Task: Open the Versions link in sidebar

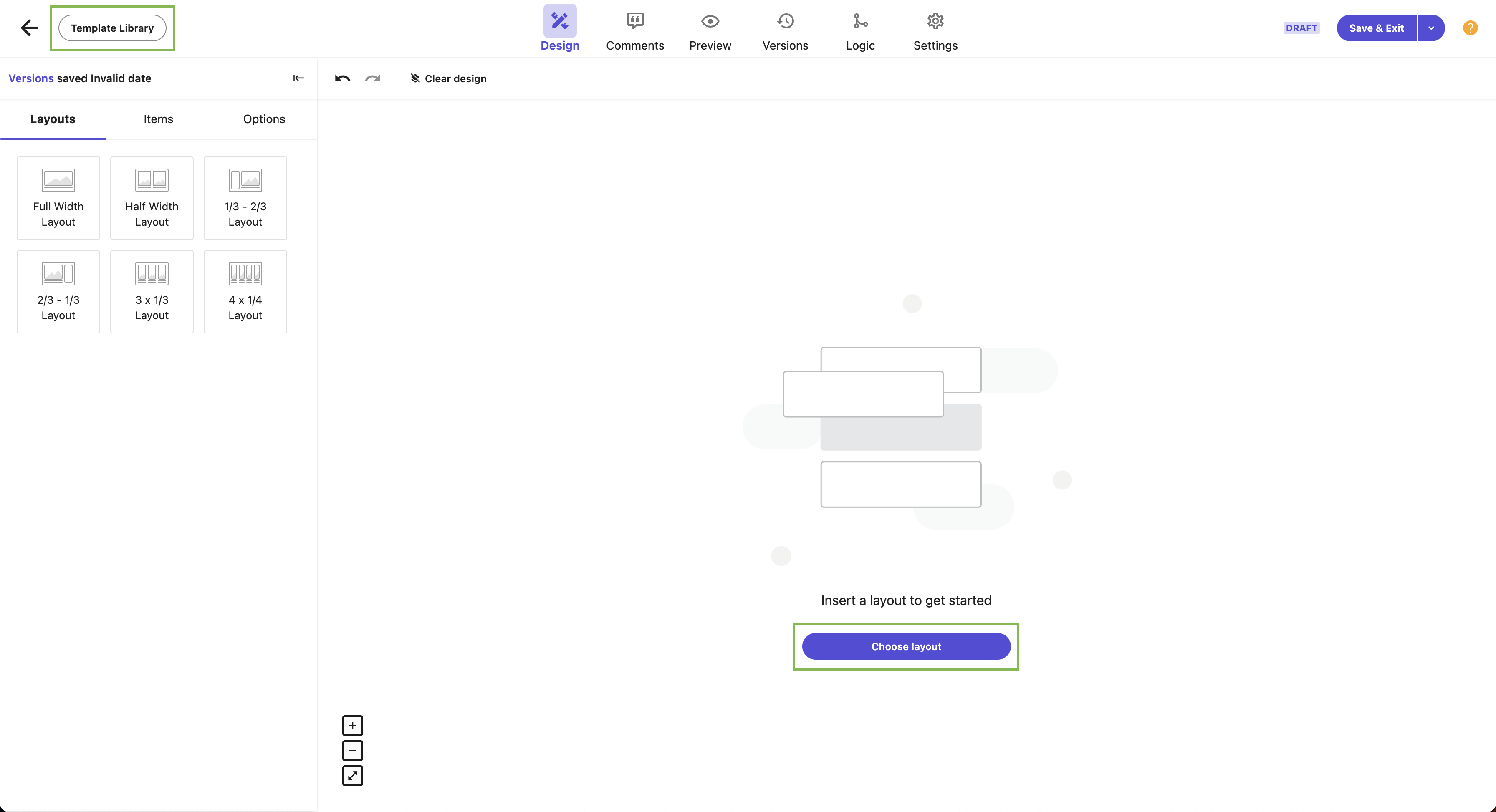Action: [31, 78]
